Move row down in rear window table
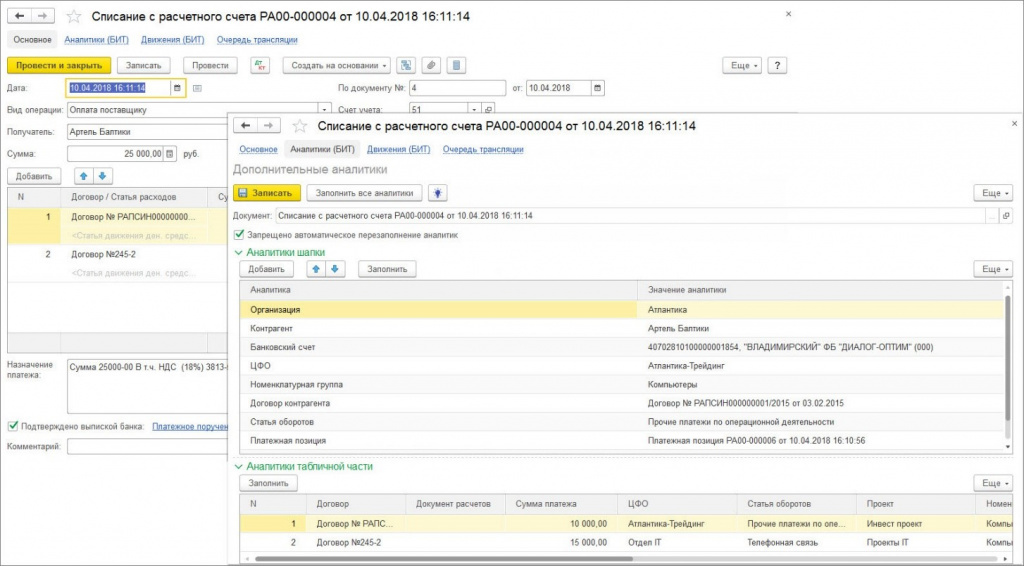The image size is (1024, 566). tap(103, 176)
